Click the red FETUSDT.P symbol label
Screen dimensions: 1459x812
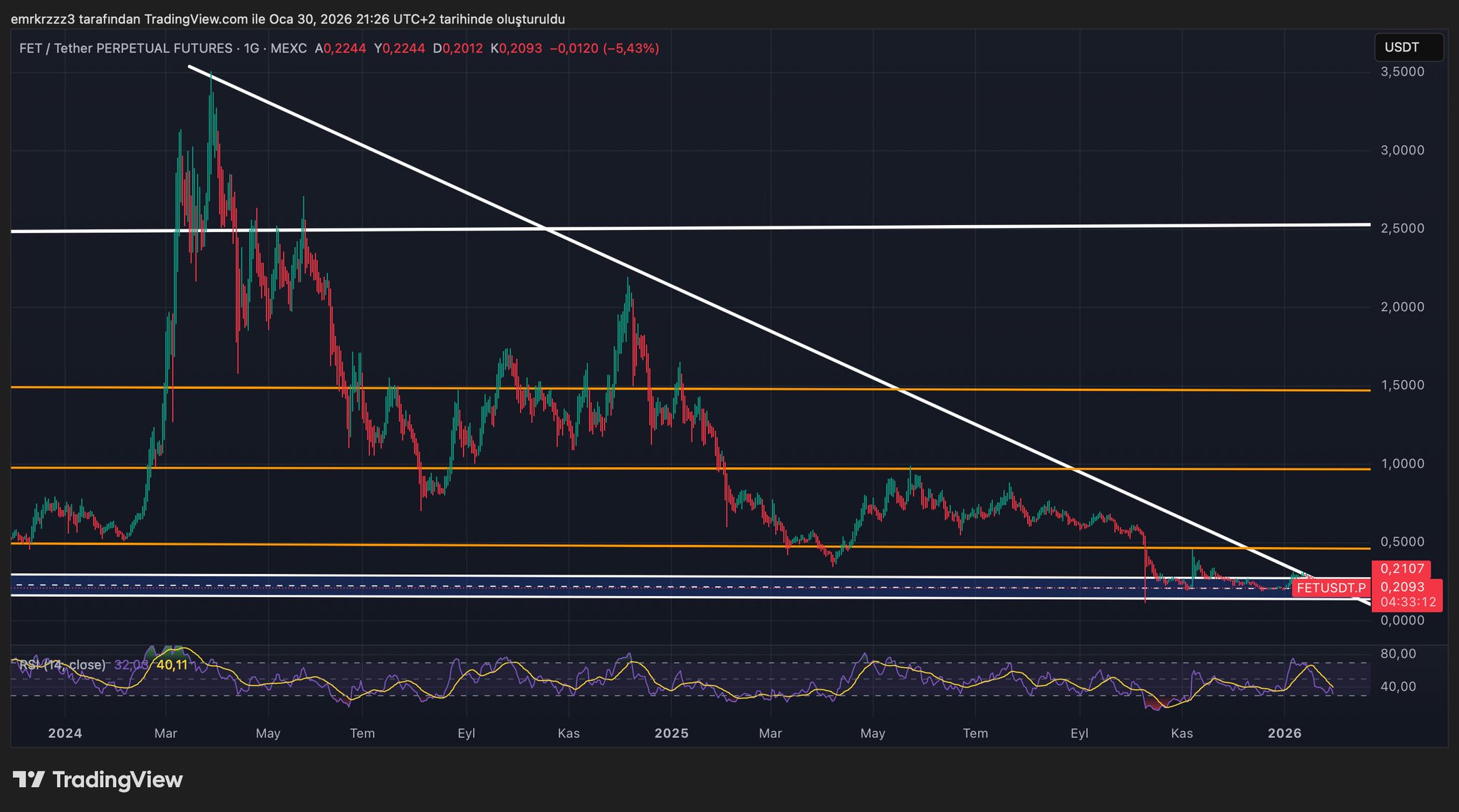tap(1330, 588)
